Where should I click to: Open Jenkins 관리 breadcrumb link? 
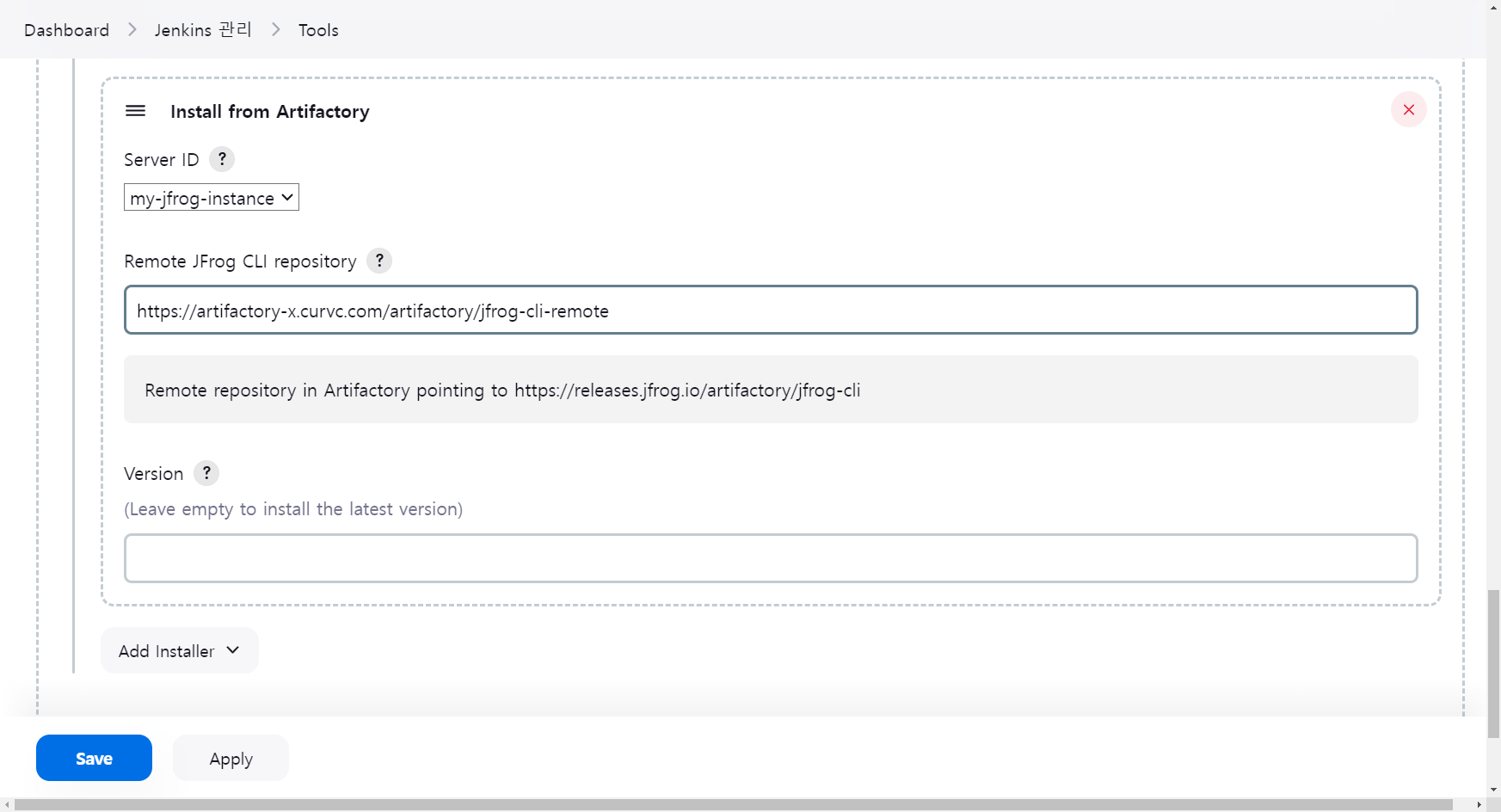[204, 30]
